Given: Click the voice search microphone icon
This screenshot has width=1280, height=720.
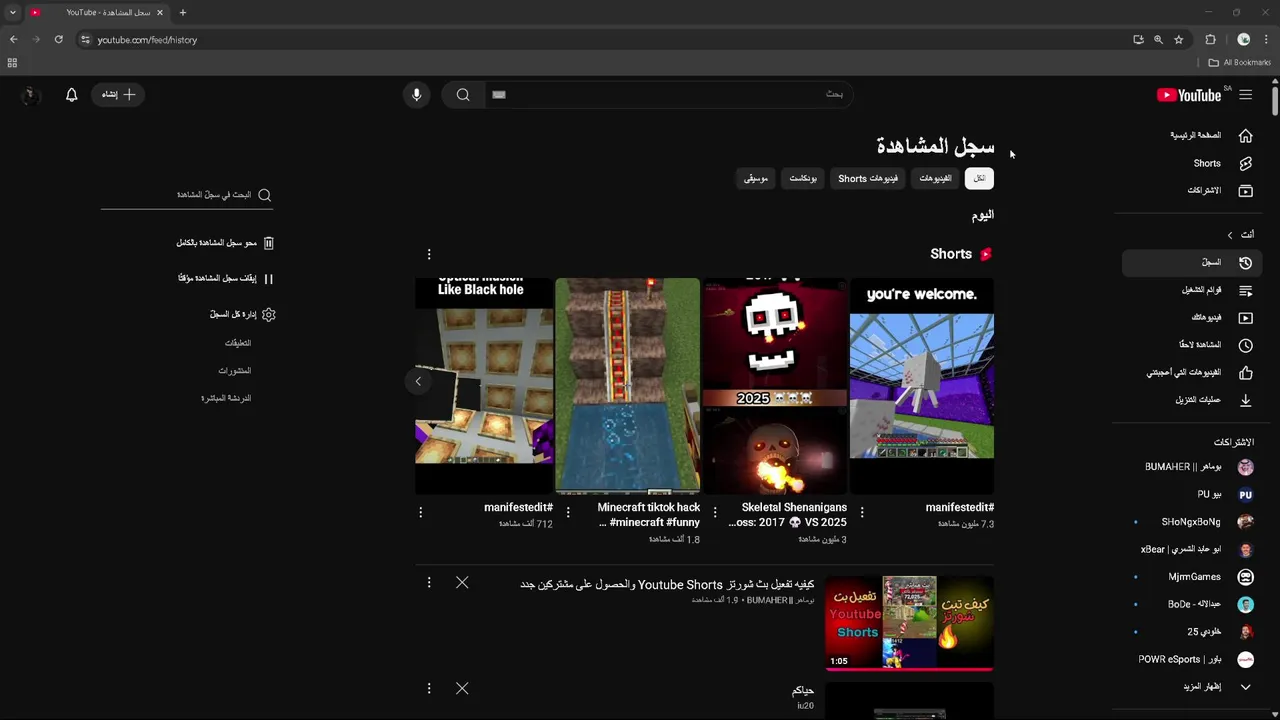Looking at the screenshot, I should tap(417, 95).
